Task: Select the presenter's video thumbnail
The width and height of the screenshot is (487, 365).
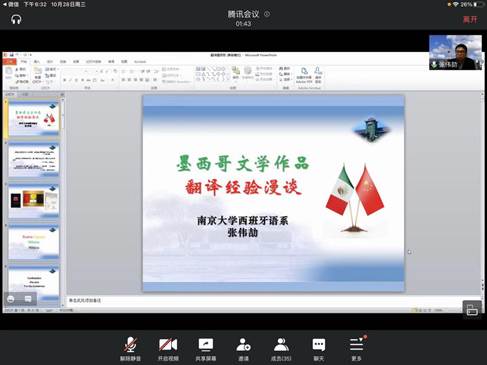Action: coord(455,52)
